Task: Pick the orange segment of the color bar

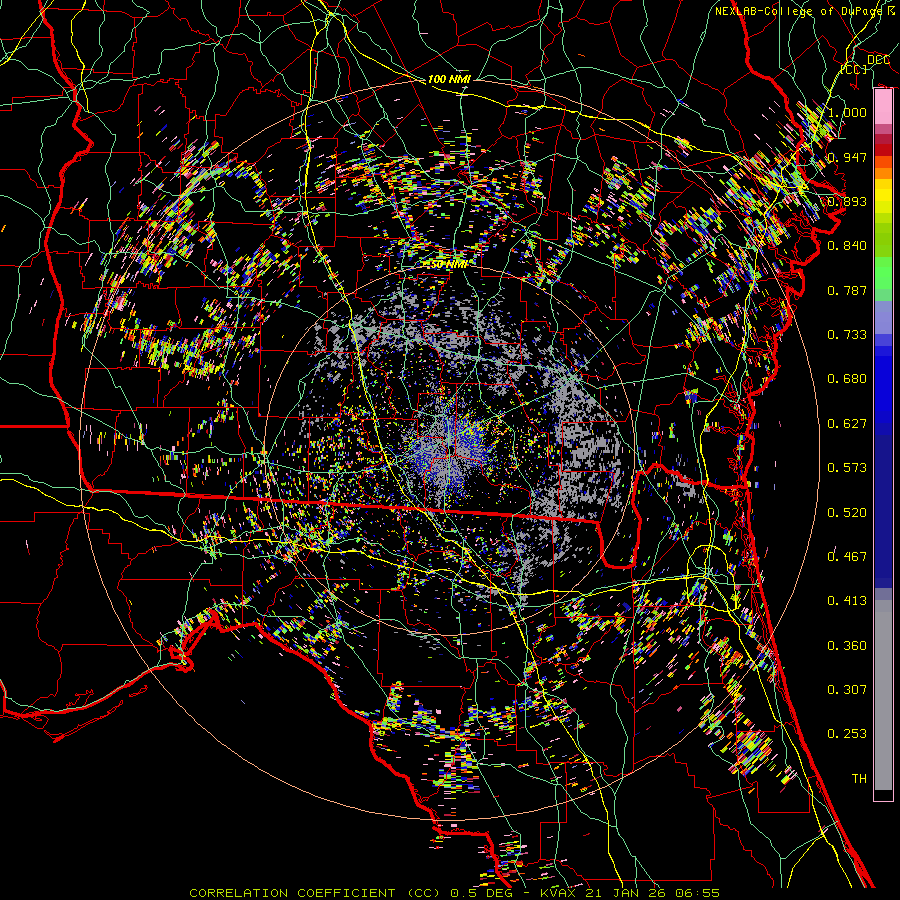Action: tap(883, 168)
